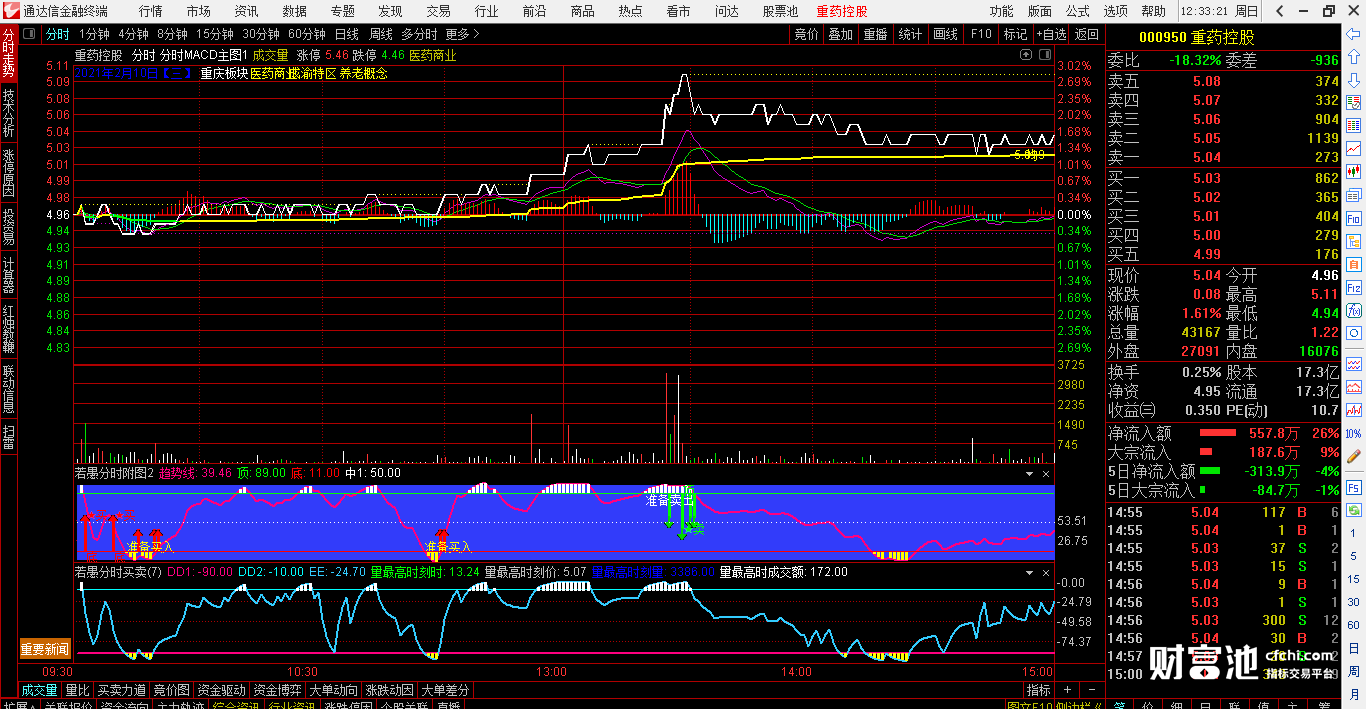The width and height of the screenshot is (1366, 709).
Task: Expand the 扩展 panel at bottom left
Action: pyautogui.click(x=19, y=706)
